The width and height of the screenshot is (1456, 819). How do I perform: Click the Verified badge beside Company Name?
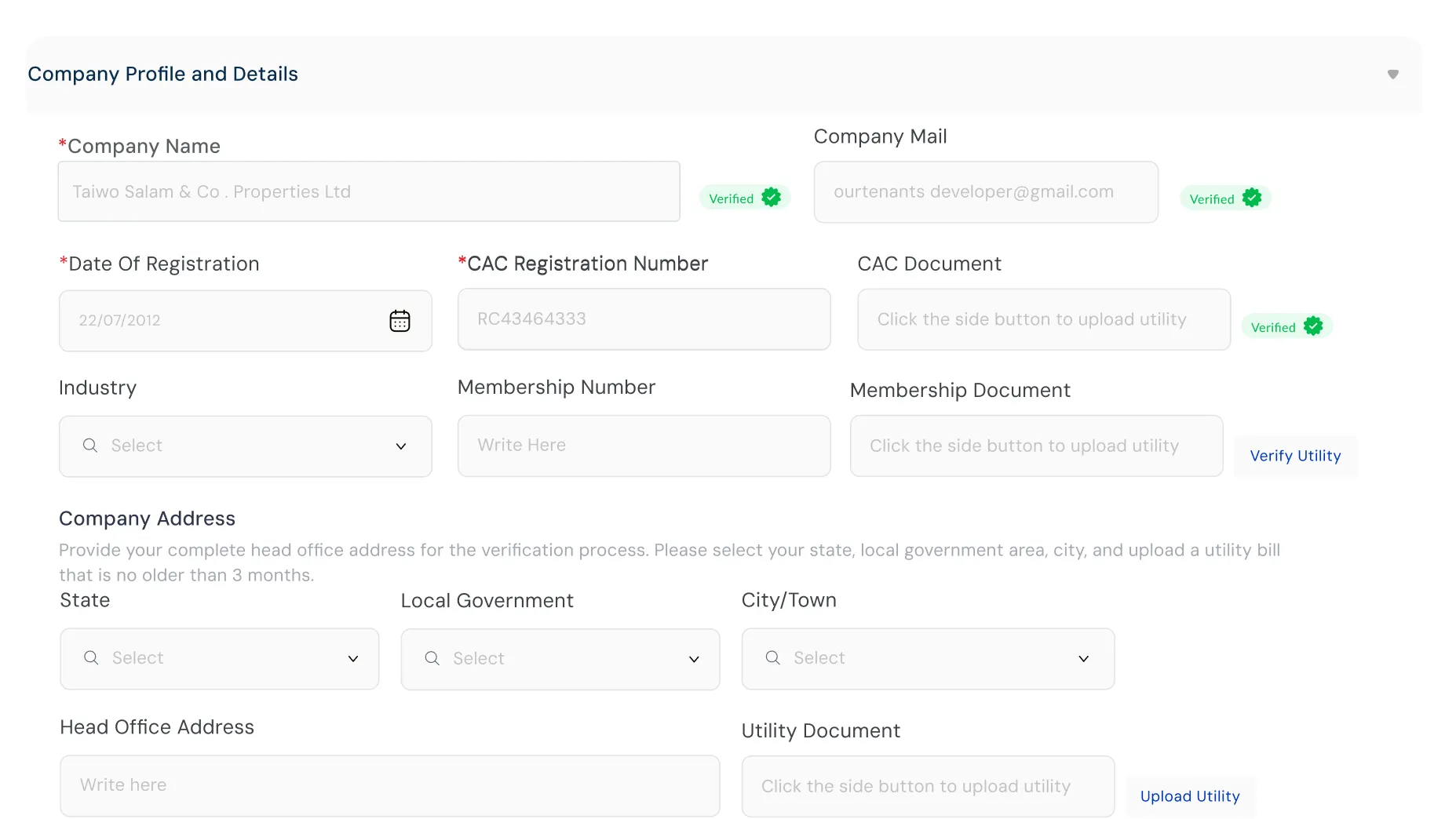tap(744, 198)
